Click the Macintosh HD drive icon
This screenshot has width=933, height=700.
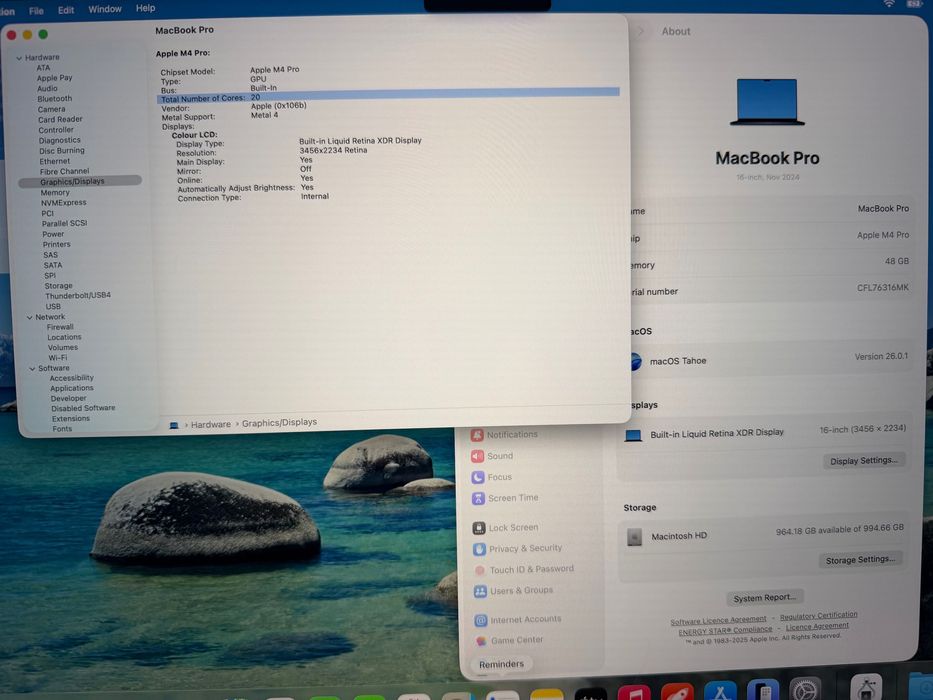pos(634,537)
